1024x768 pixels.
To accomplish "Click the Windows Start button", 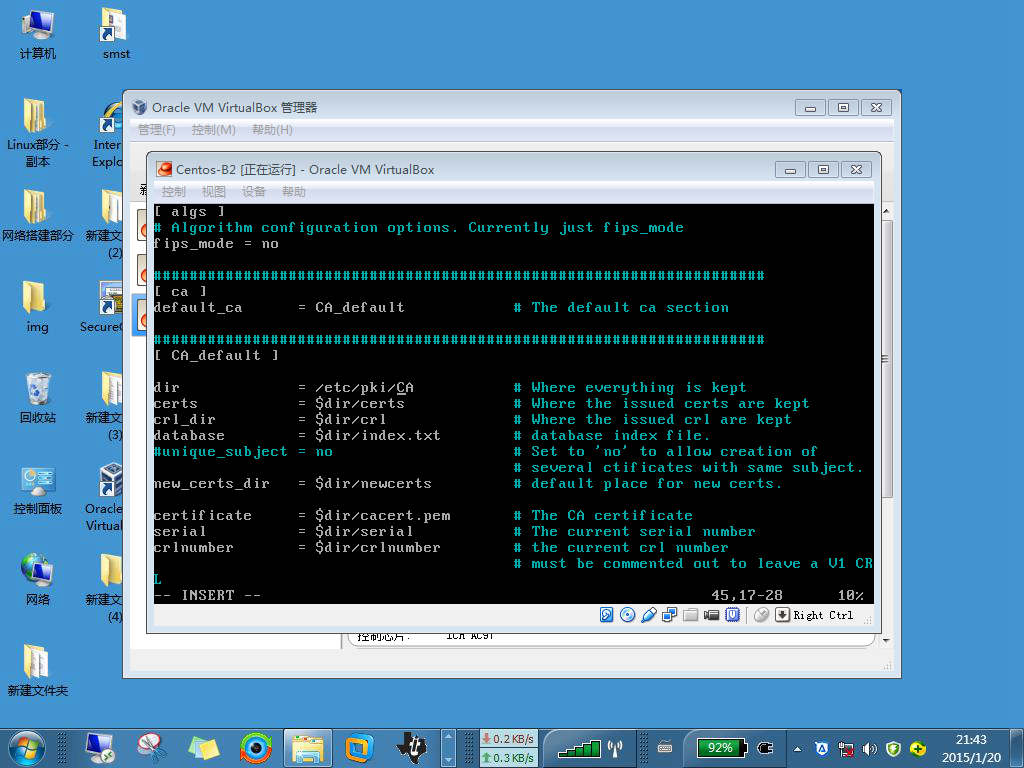I will coord(27,748).
